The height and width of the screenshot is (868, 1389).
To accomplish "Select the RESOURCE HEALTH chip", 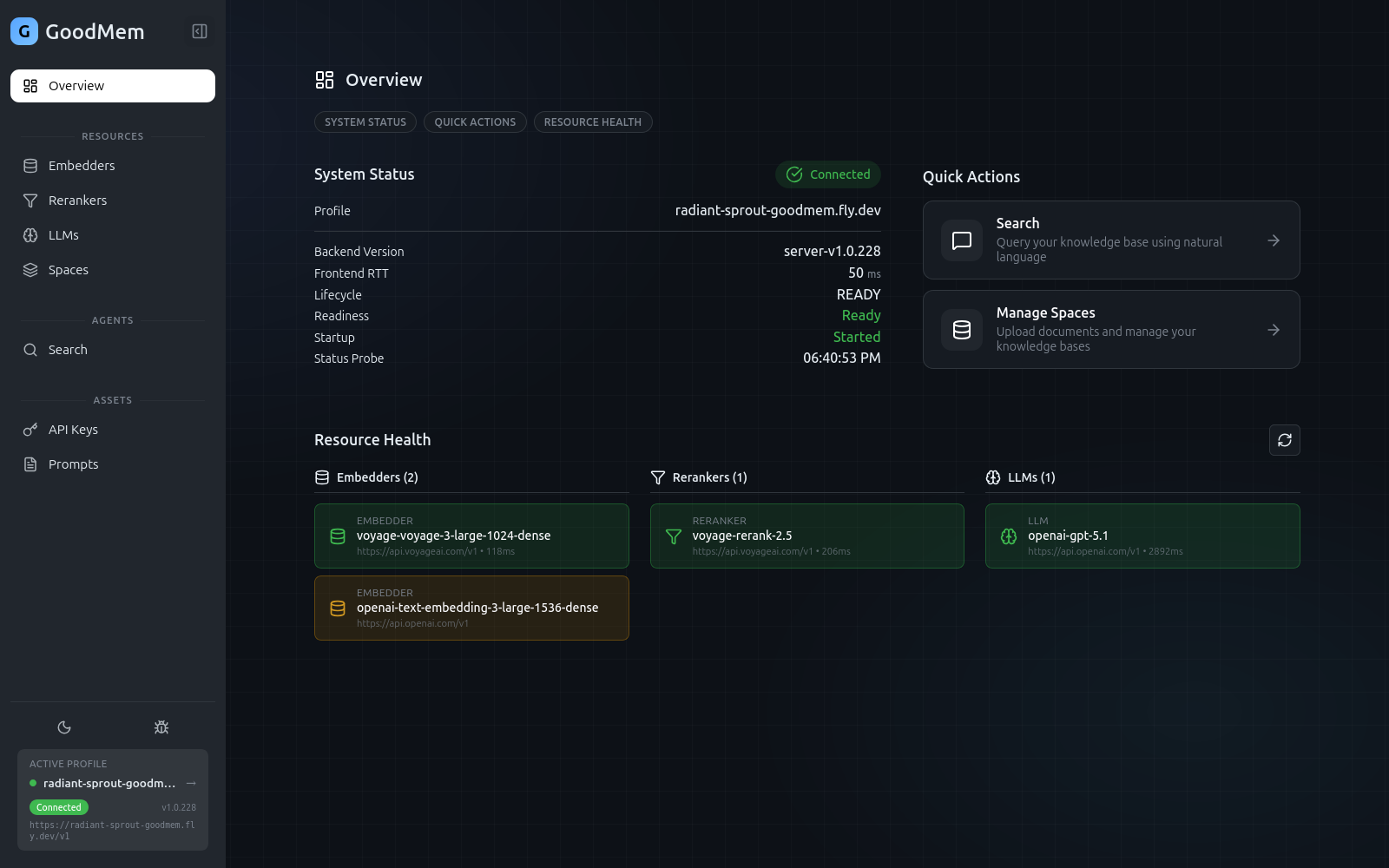I will coord(593,122).
